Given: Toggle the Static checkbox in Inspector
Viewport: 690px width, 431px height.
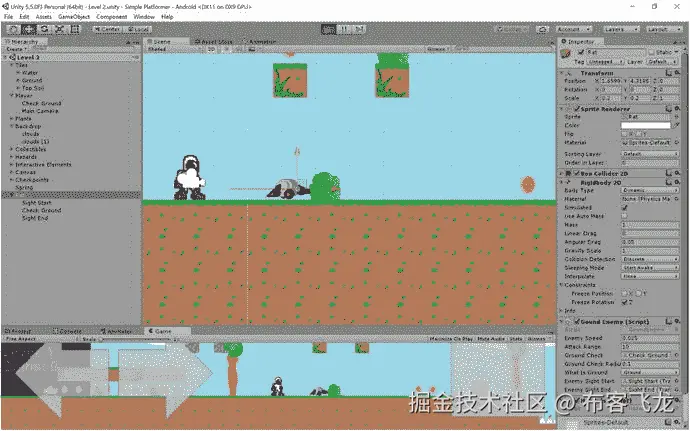Looking at the screenshot, I should click(652, 52).
